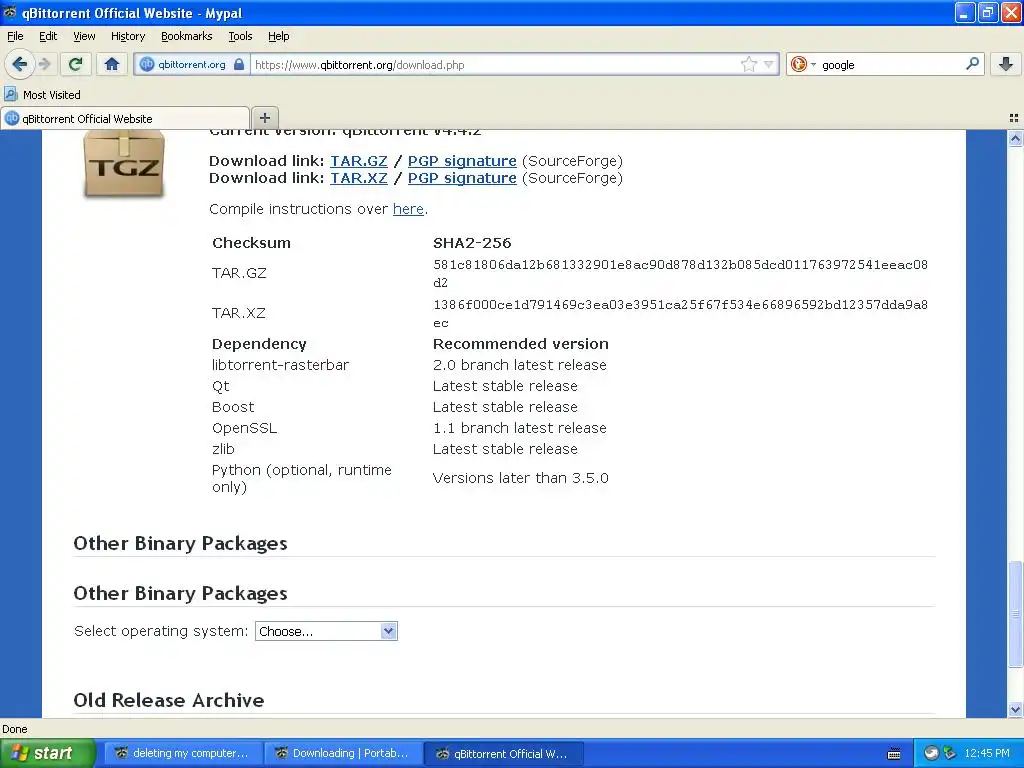1024x768 pixels.
Task: Open the URL history dropdown arrow
Action: (x=769, y=65)
